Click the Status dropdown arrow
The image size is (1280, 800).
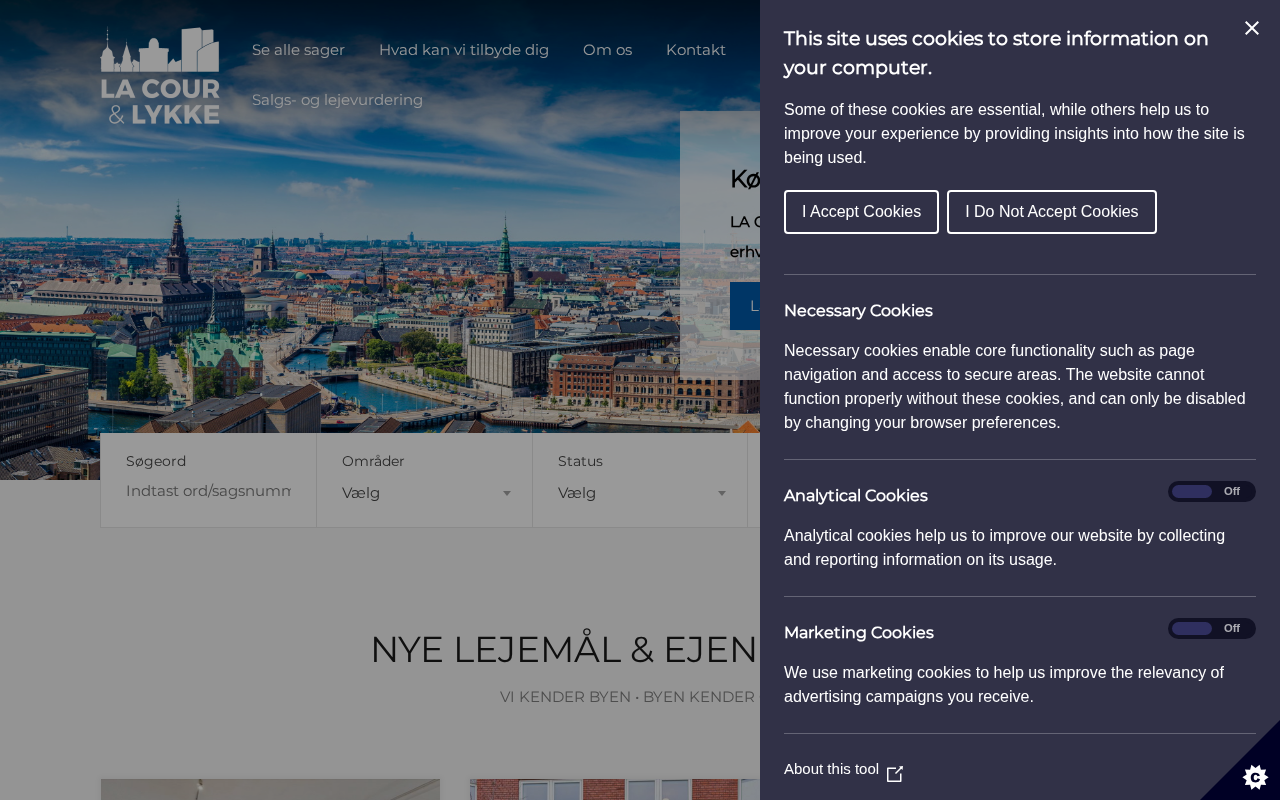click(722, 493)
